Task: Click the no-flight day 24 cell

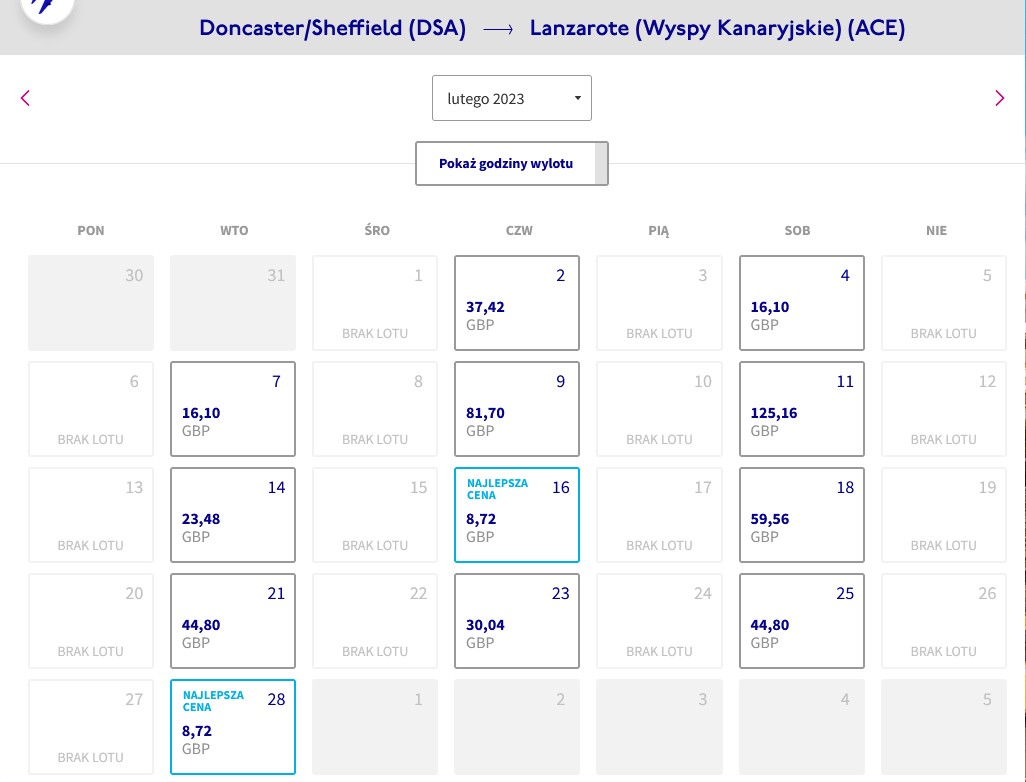Action: pyautogui.click(x=660, y=621)
